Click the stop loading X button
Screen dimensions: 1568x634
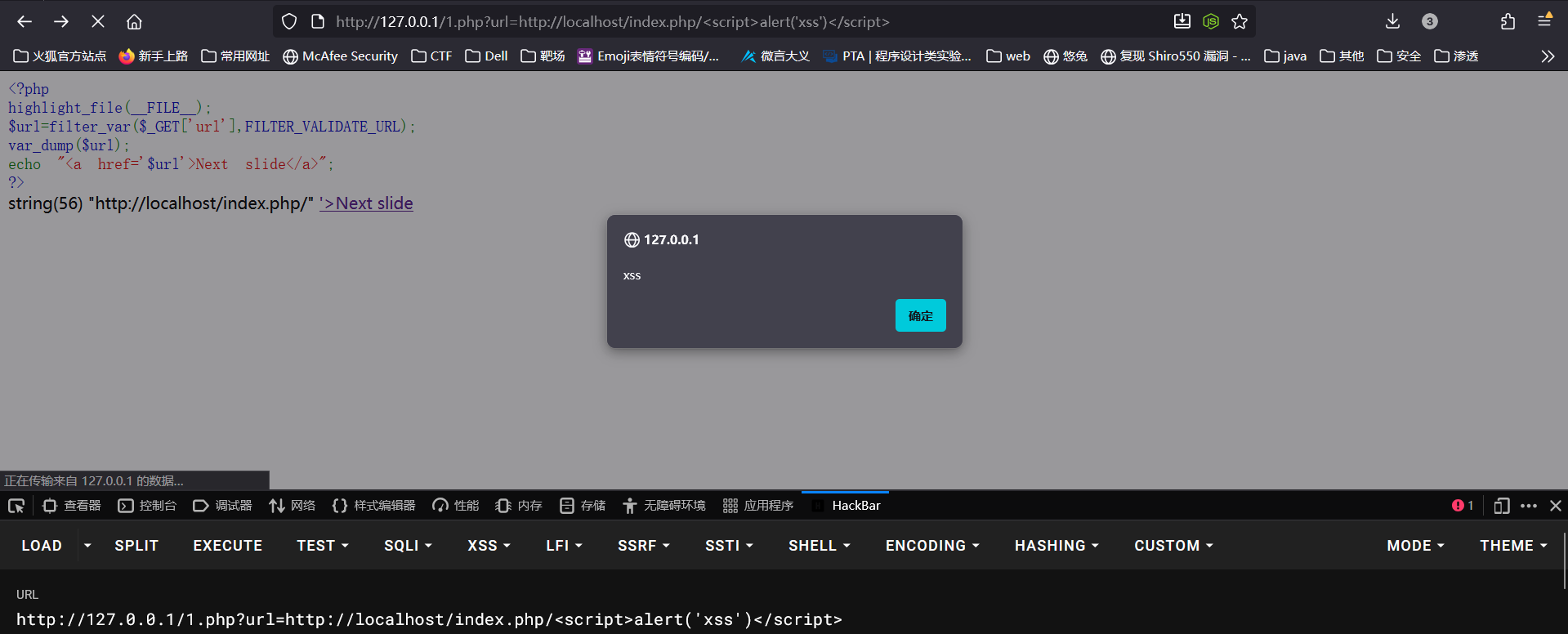pyautogui.click(x=97, y=21)
